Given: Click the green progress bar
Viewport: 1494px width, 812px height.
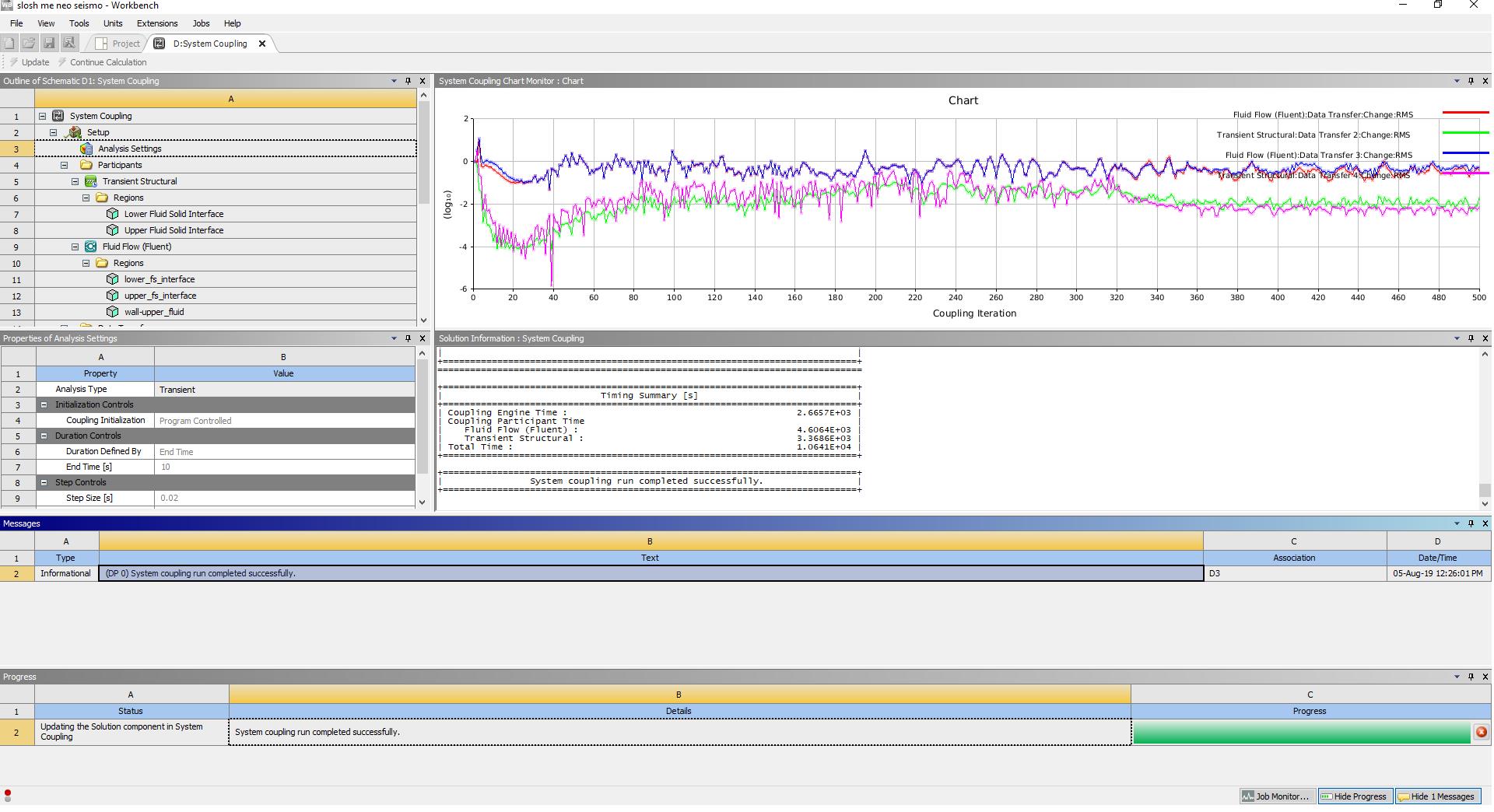Looking at the screenshot, I should [x=1302, y=732].
